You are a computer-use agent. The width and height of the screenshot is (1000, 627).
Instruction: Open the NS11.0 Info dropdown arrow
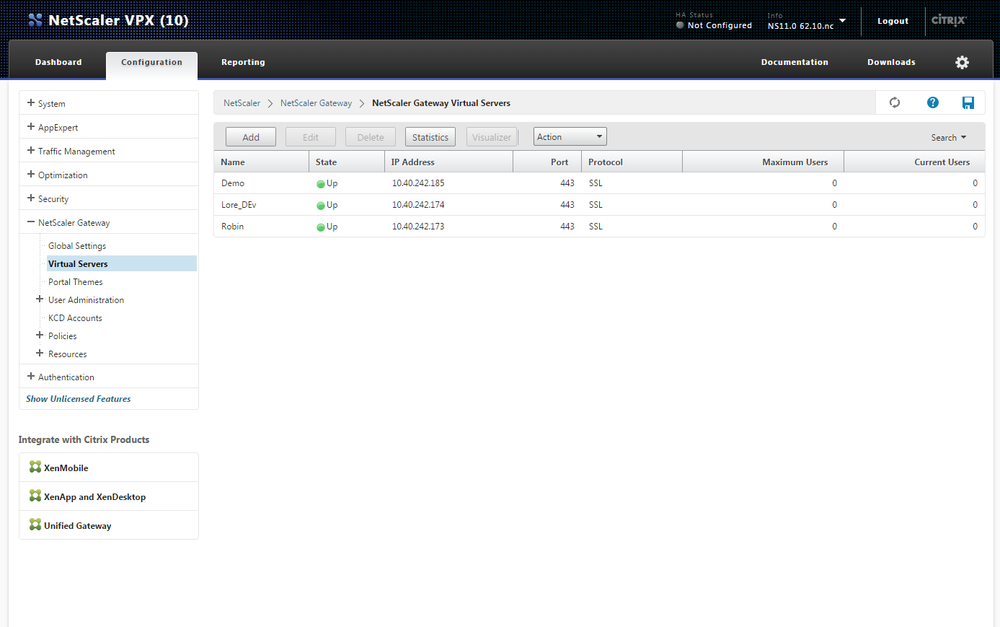(x=842, y=20)
